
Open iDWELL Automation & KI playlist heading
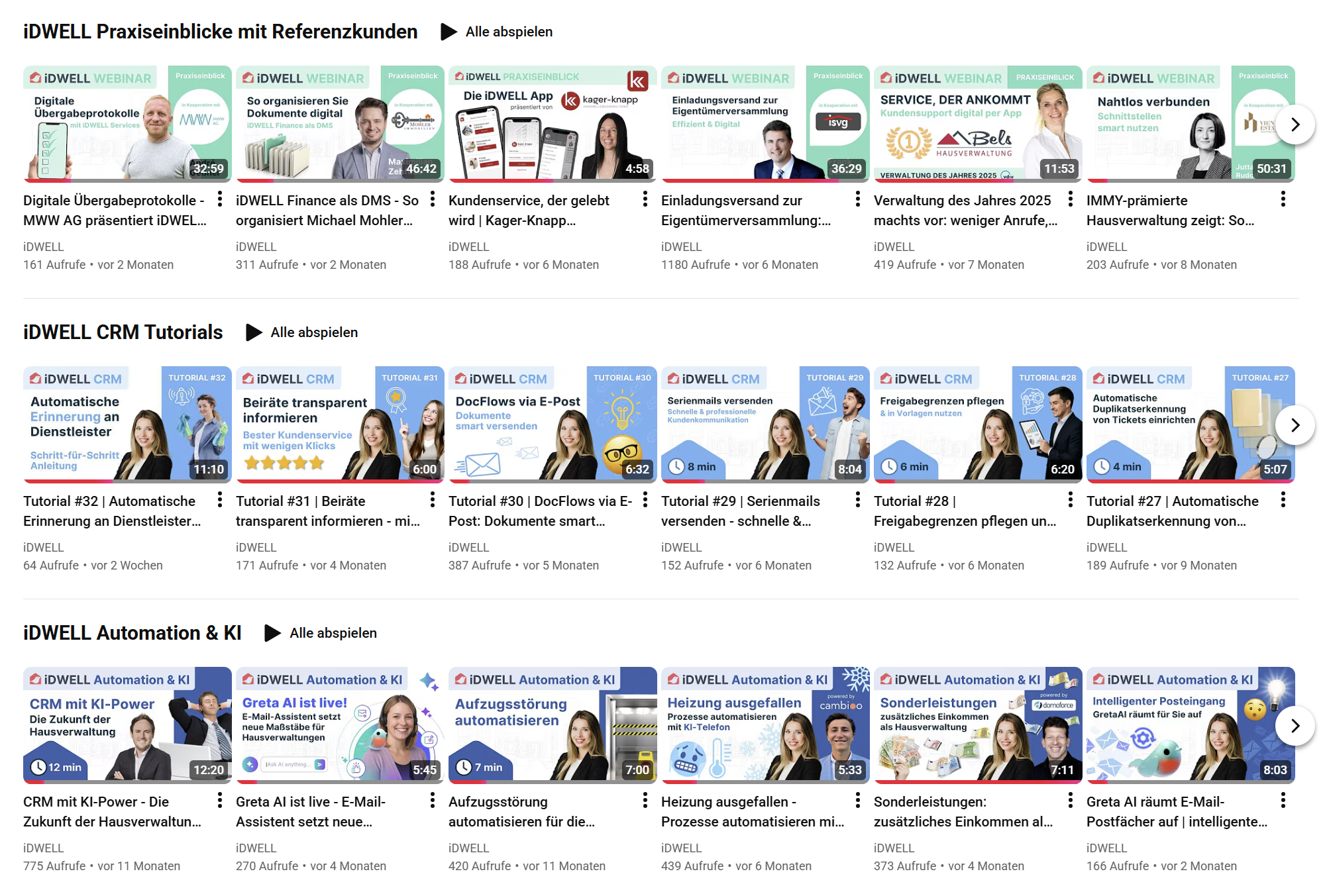(133, 633)
